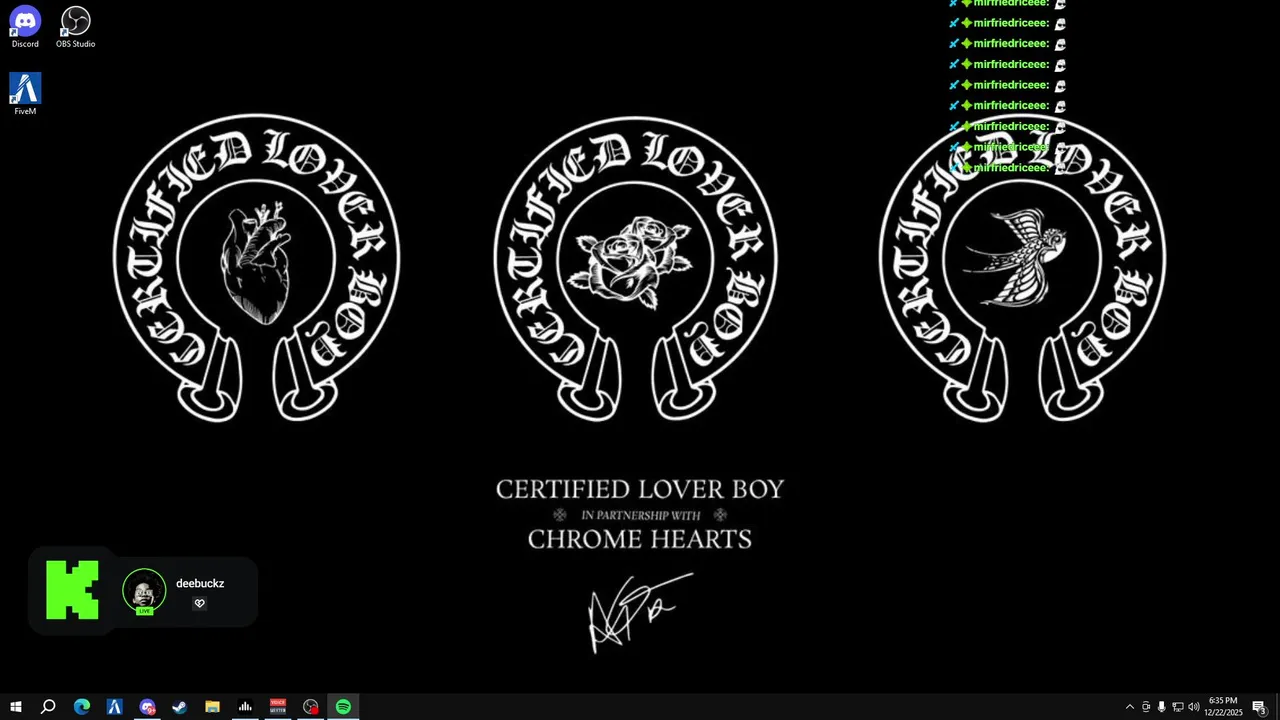Open Steam from the taskbar

(x=180, y=707)
